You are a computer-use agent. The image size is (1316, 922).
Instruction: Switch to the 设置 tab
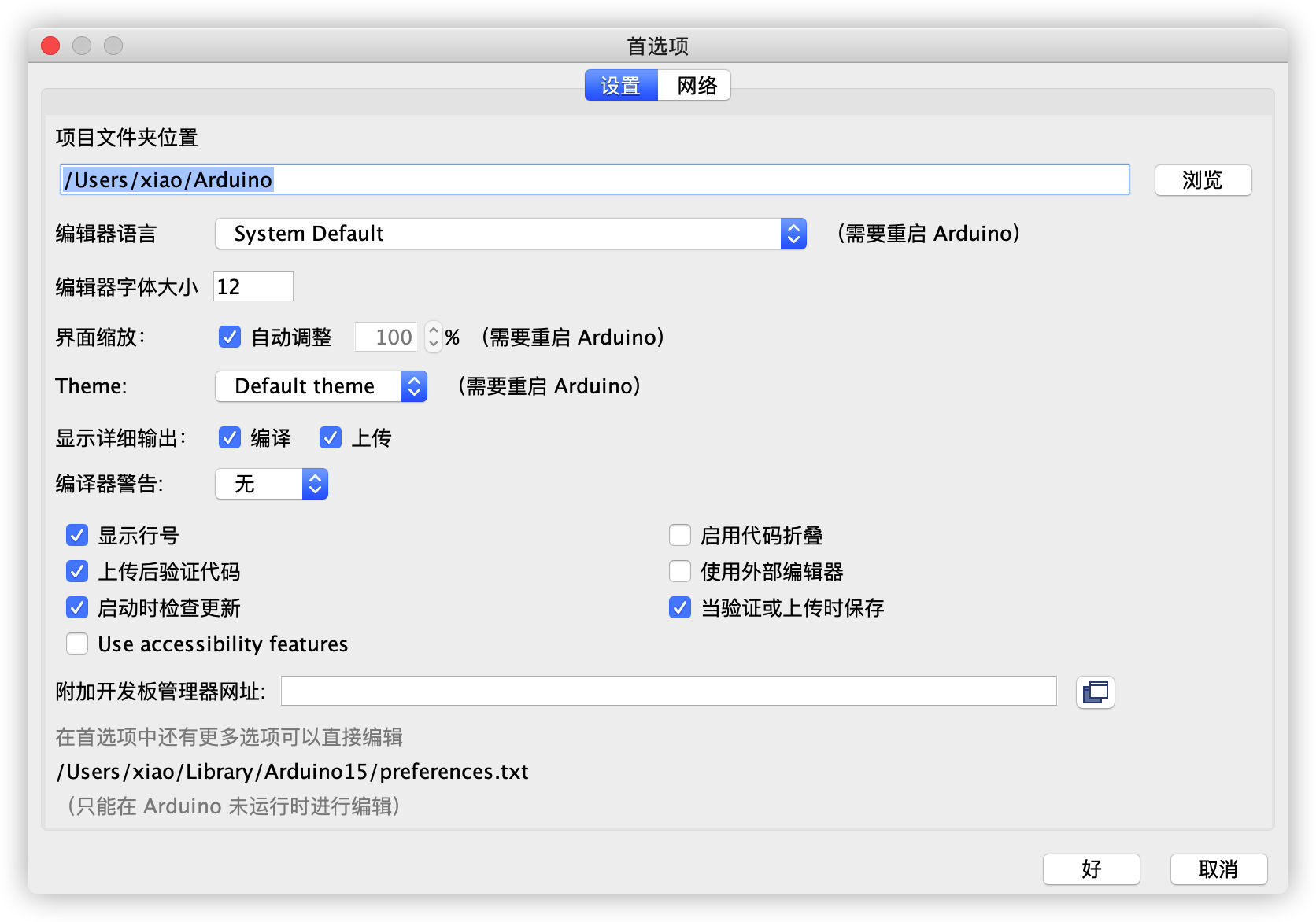point(621,86)
